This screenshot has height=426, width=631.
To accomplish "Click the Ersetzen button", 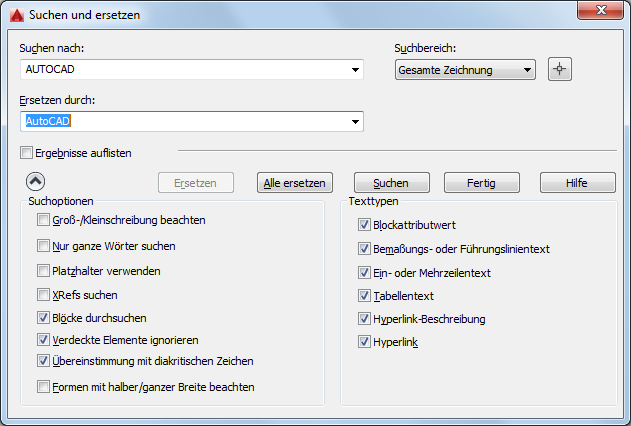I will (196, 183).
